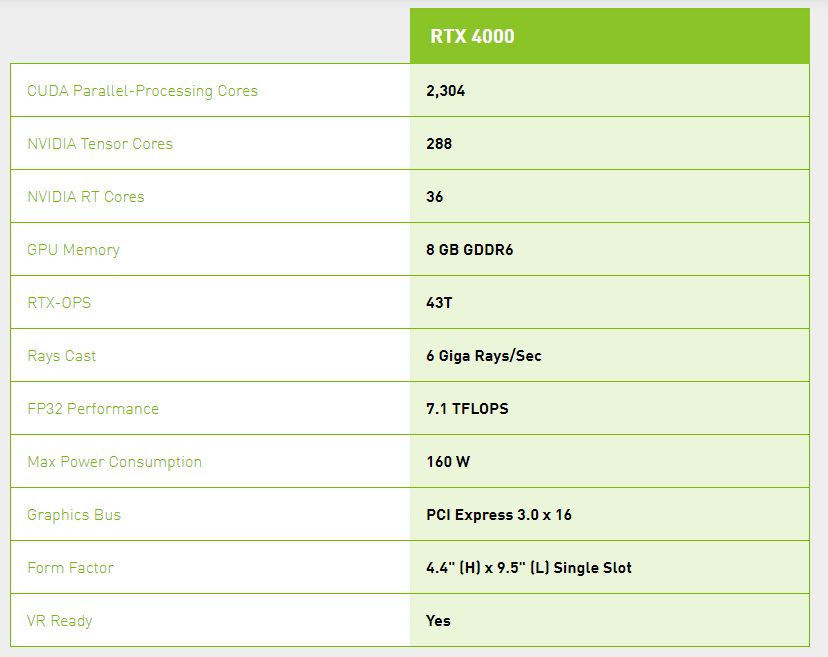The image size is (828, 657).
Task: Click the 7.1 TFLOPS value
Action: tap(466, 408)
